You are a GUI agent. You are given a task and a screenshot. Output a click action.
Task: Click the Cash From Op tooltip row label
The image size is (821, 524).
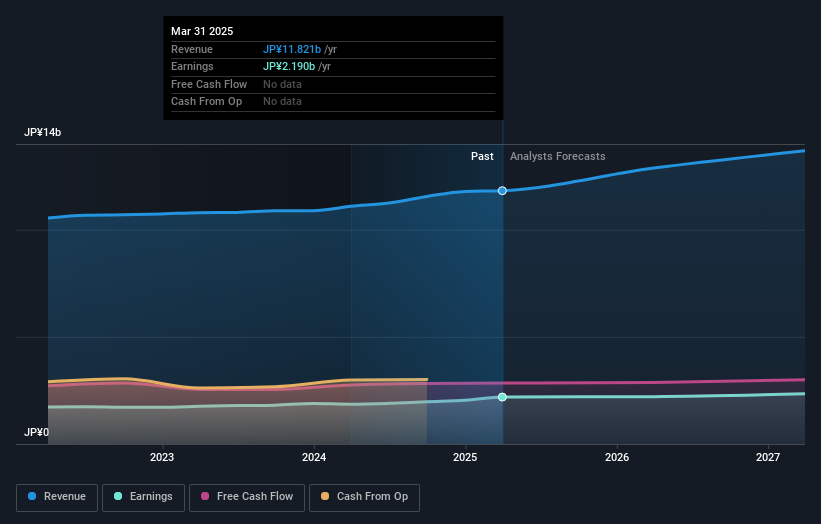click(206, 102)
